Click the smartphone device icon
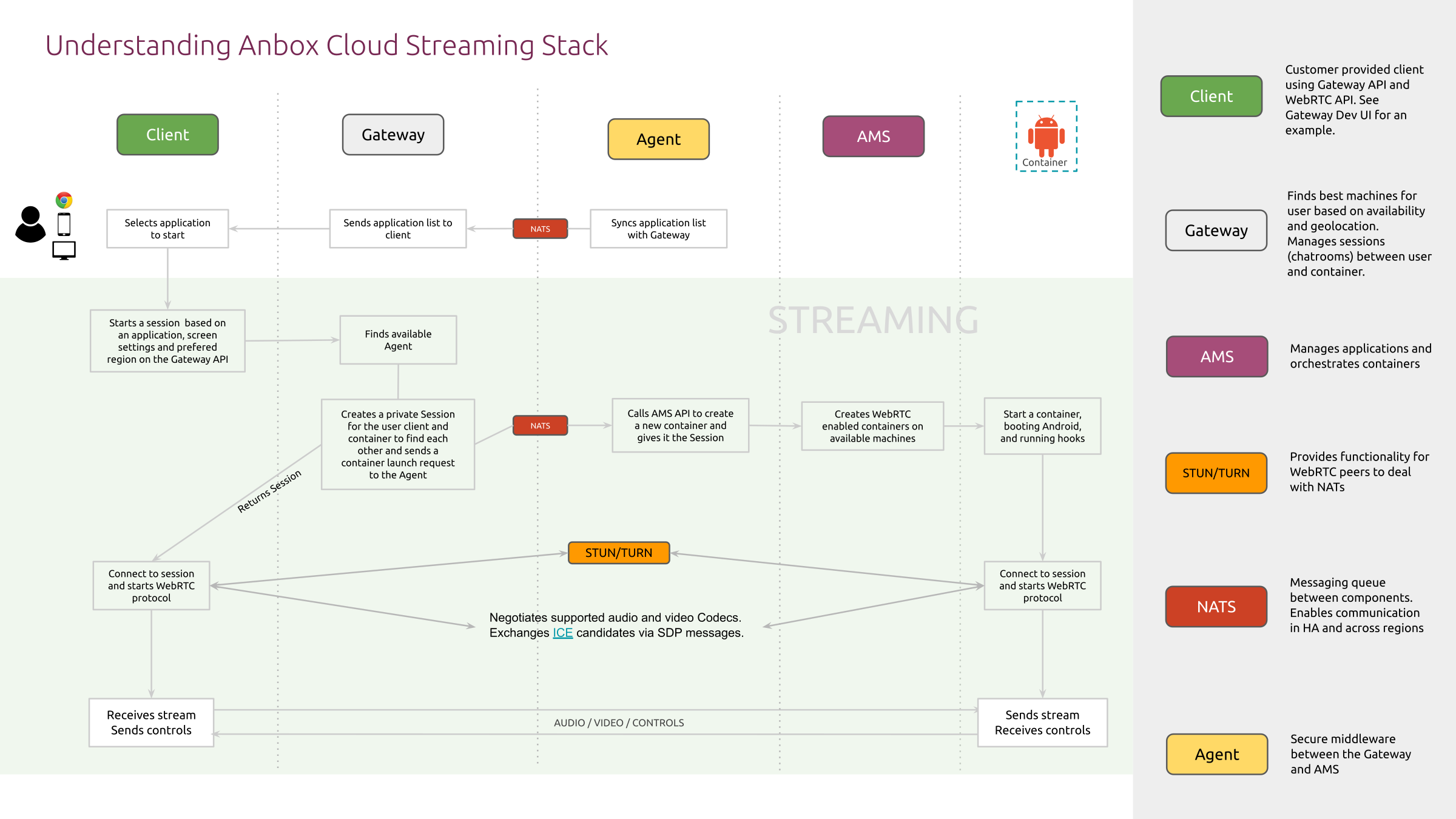The image size is (1456, 819). [64, 224]
